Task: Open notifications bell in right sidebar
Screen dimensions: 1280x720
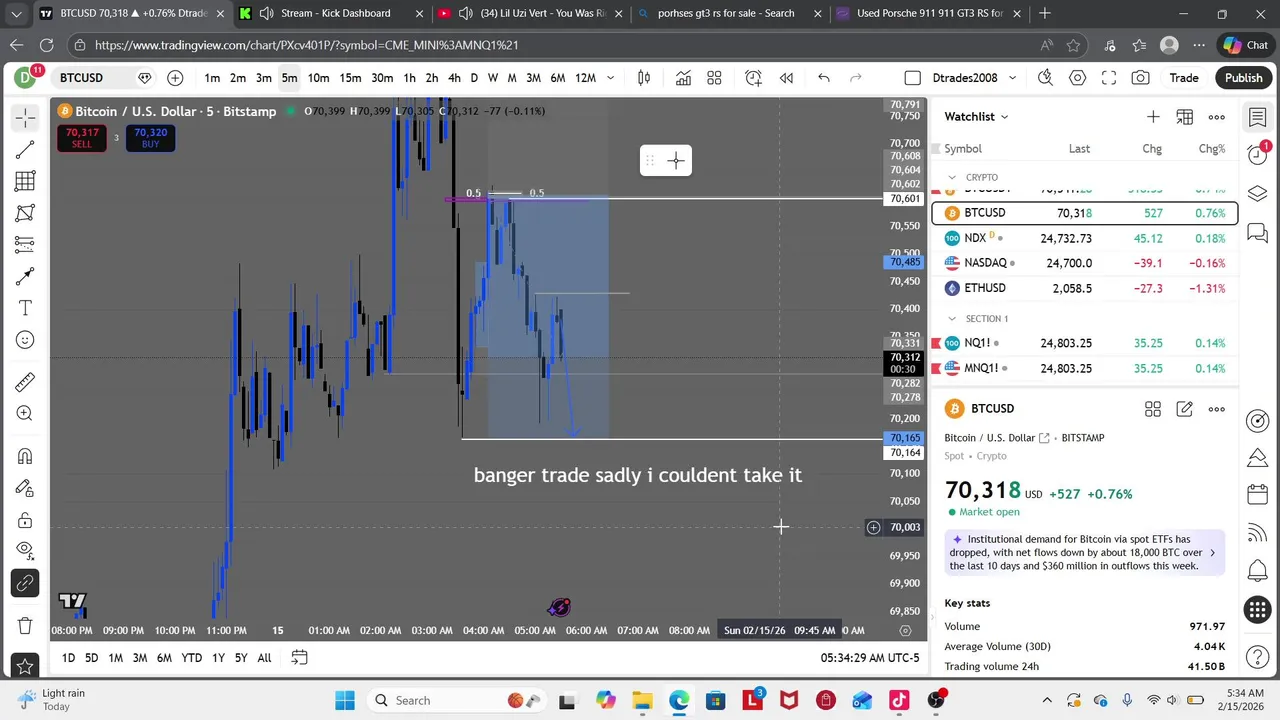Action: (1258, 571)
